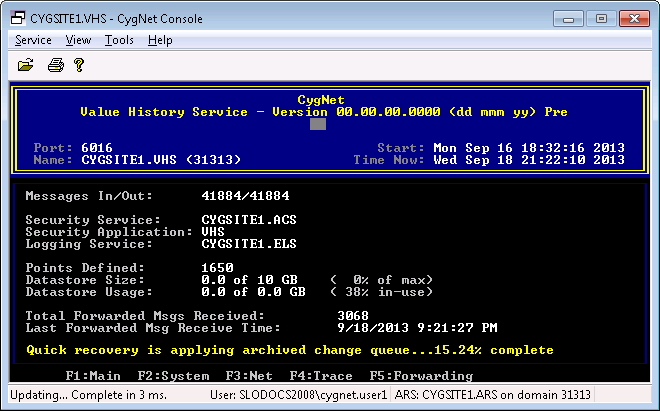660x411 pixels.
Task: Click last receive time 9/18/2013 9:21:27 PM
Action: click(x=418, y=328)
